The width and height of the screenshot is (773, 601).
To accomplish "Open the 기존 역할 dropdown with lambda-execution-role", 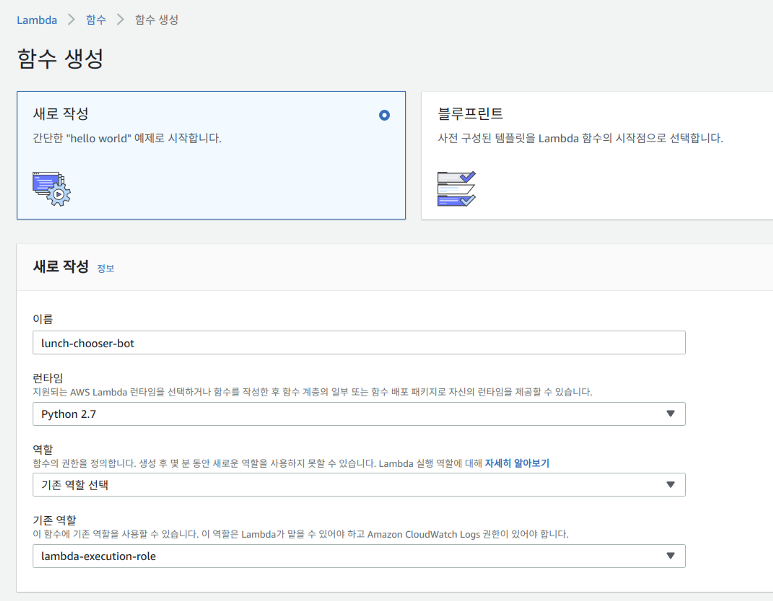I will click(x=358, y=556).
